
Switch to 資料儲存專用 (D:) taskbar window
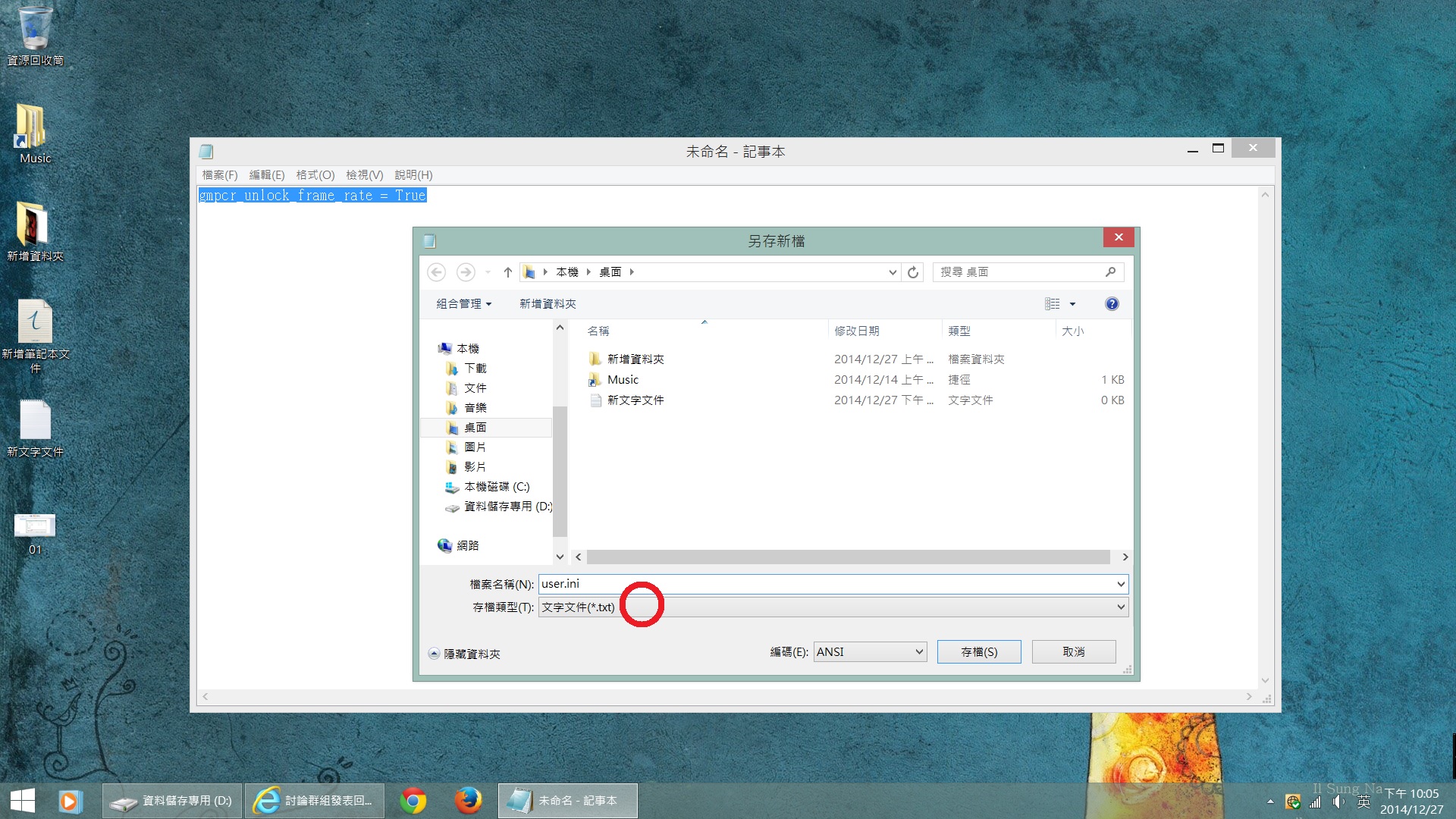[172, 801]
